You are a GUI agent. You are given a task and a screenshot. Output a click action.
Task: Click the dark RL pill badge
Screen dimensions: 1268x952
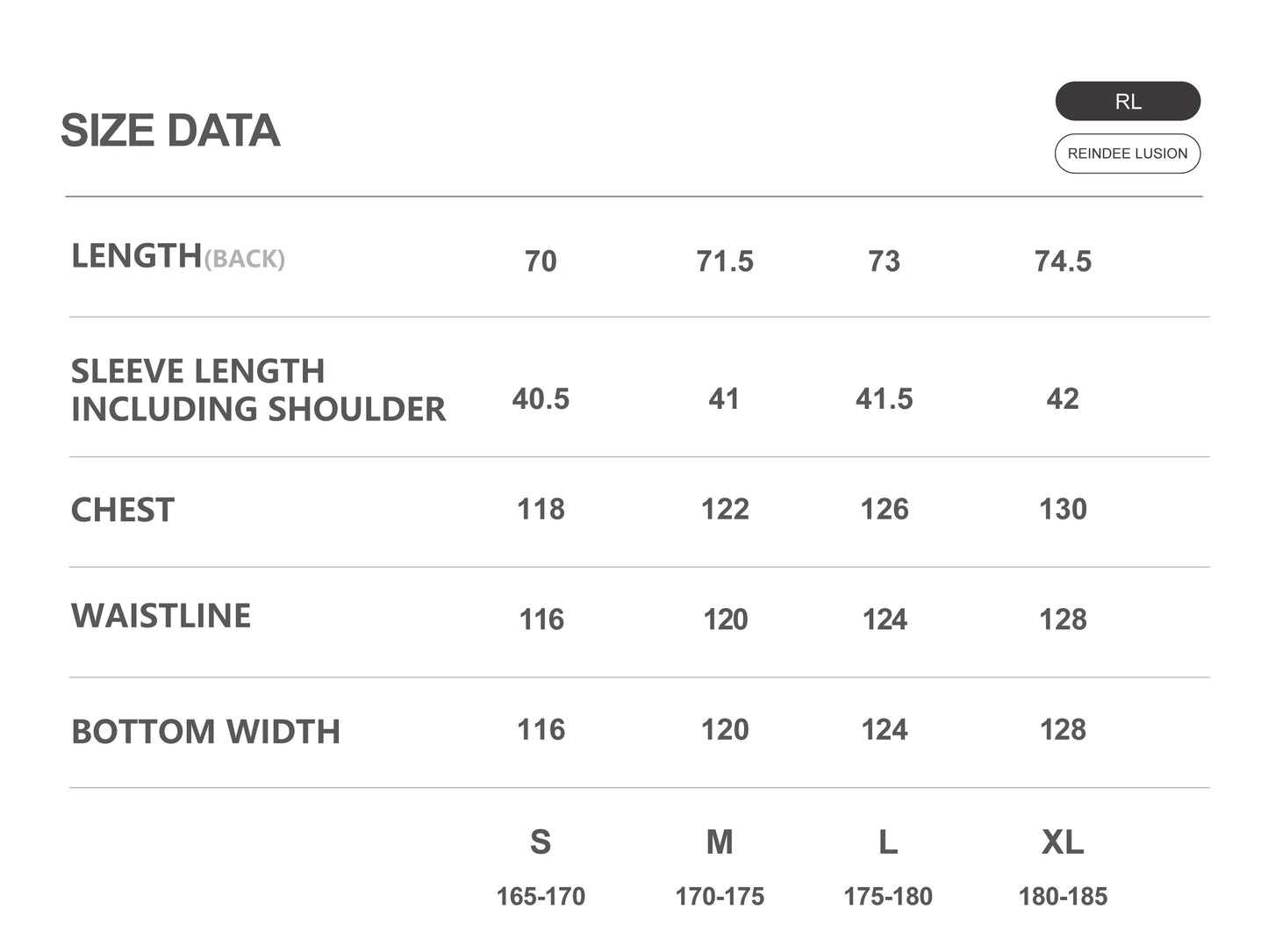[1128, 101]
